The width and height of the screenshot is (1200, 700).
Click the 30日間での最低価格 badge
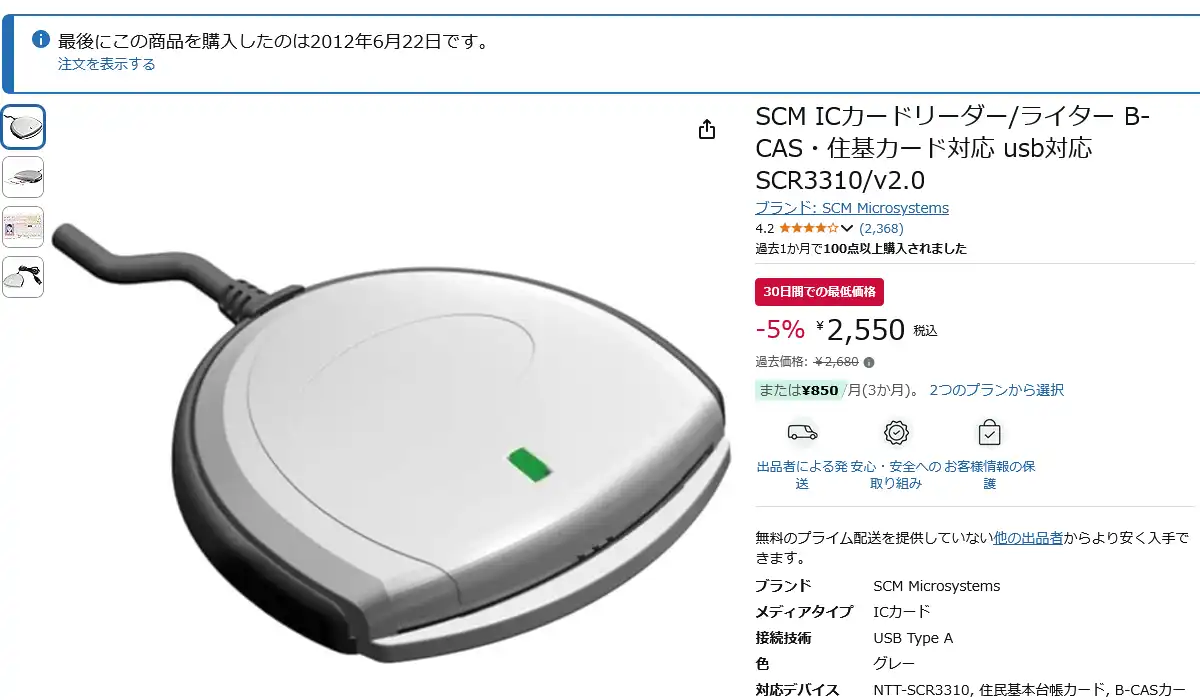pos(819,292)
